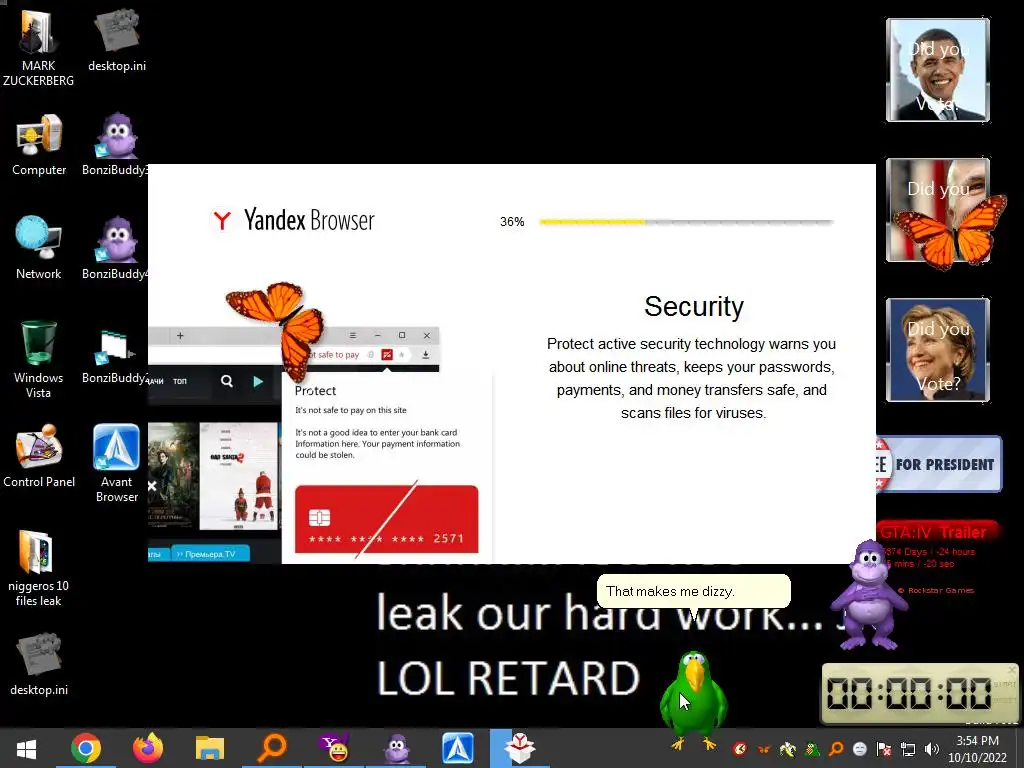Open File Explorer from the taskbar

(210, 748)
